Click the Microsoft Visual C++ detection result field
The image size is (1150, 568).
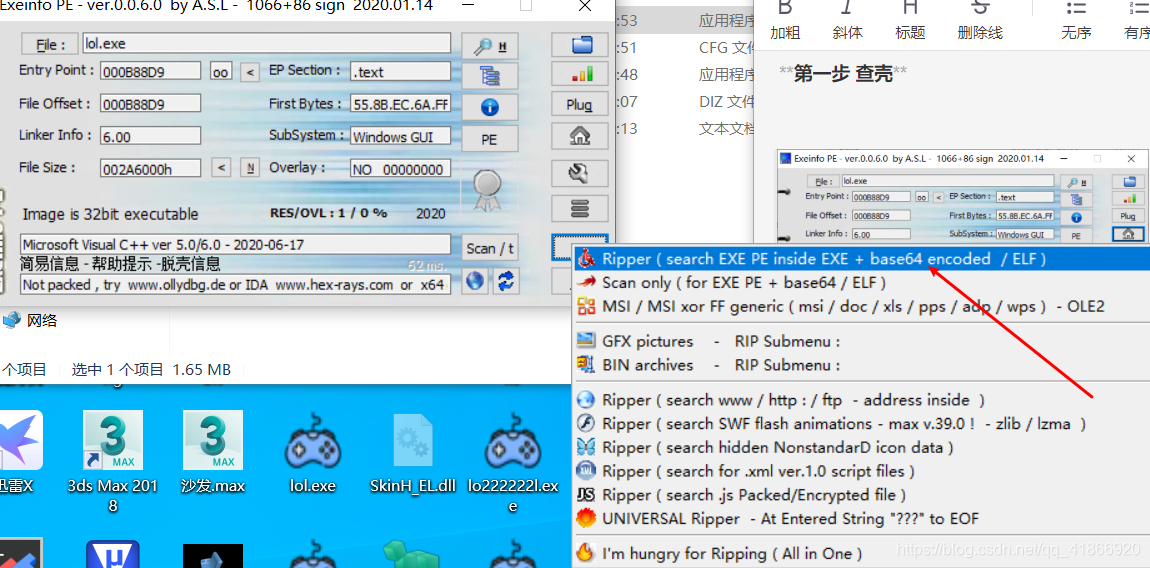pyautogui.click(x=235, y=244)
